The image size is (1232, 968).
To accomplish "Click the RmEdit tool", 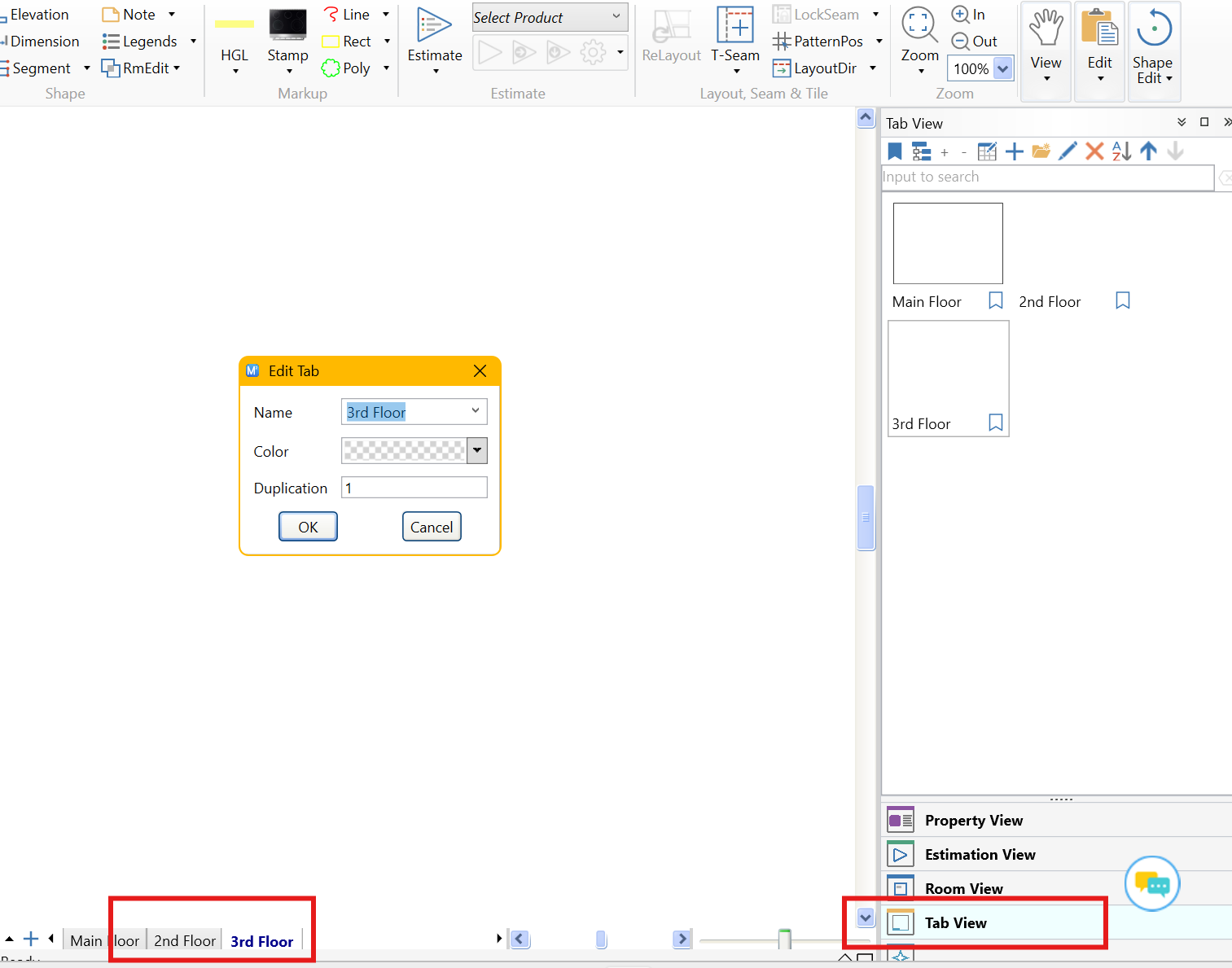I will coord(136,68).
